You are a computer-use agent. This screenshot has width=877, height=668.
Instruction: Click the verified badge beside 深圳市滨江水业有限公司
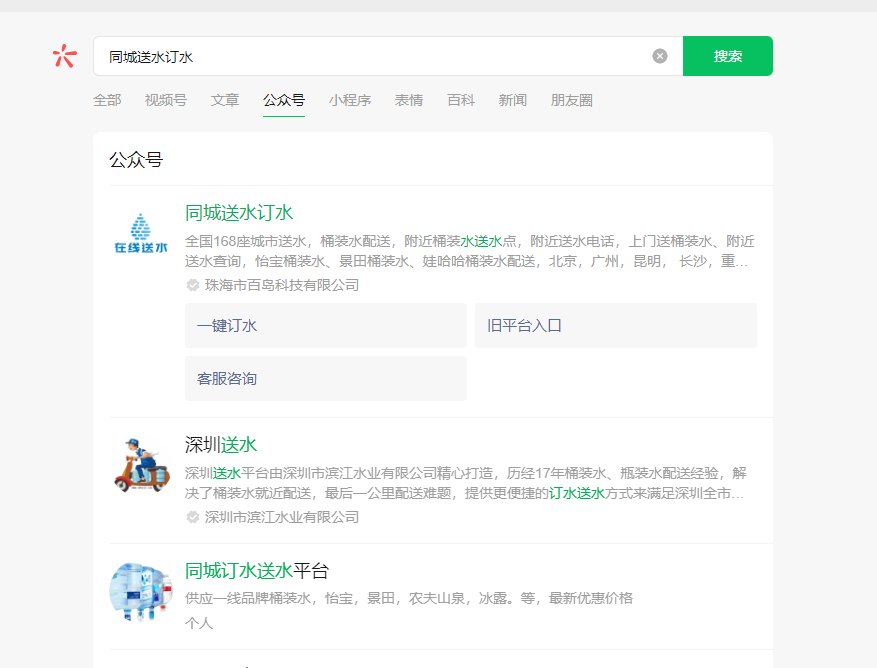coord(192,518)
